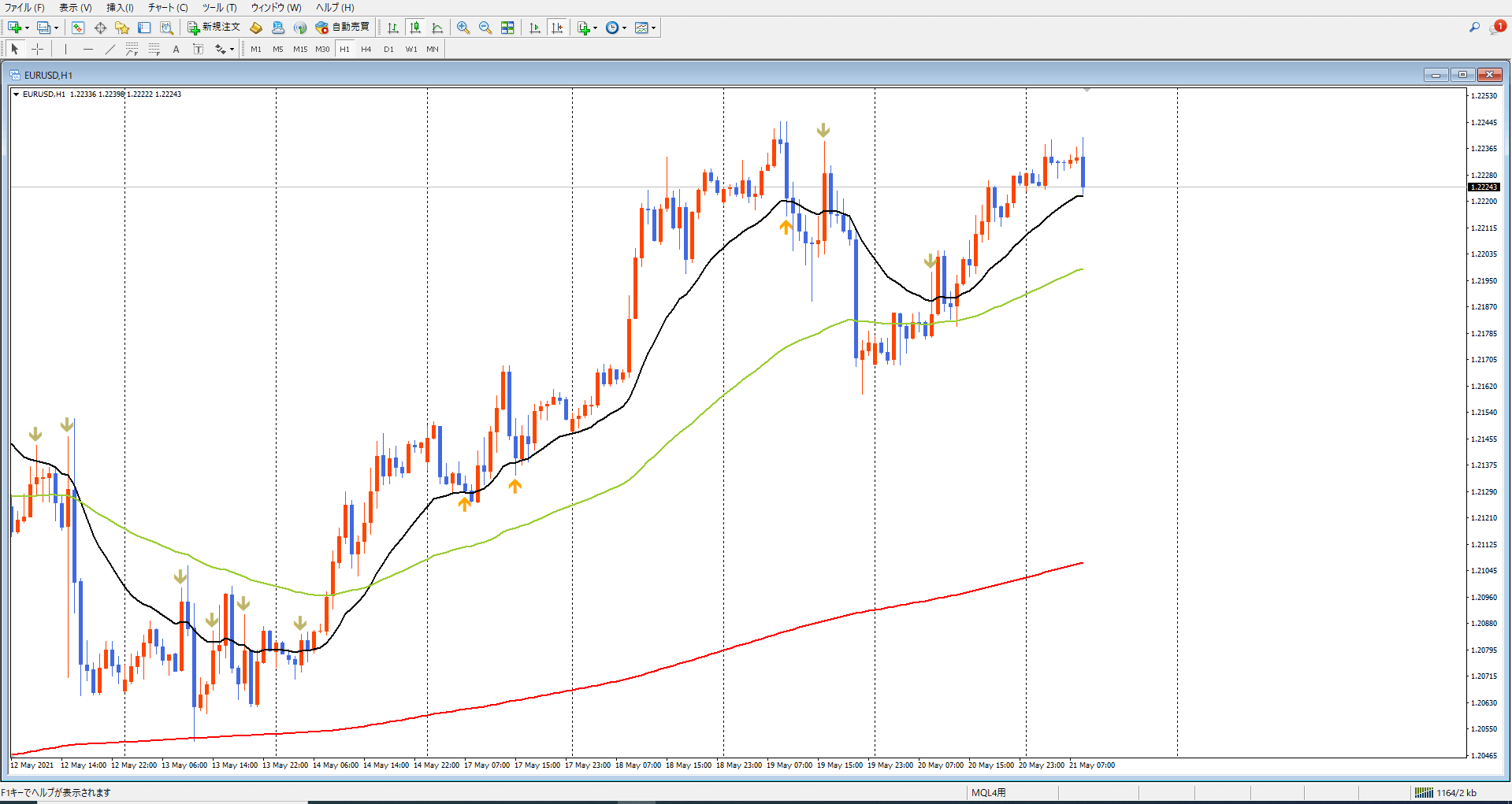Image resolution: width=1512 pixels, height=804 pixels.
Task: Click the 新規注文 new order button
Action: pyautogui.click(x=214, y=28)
